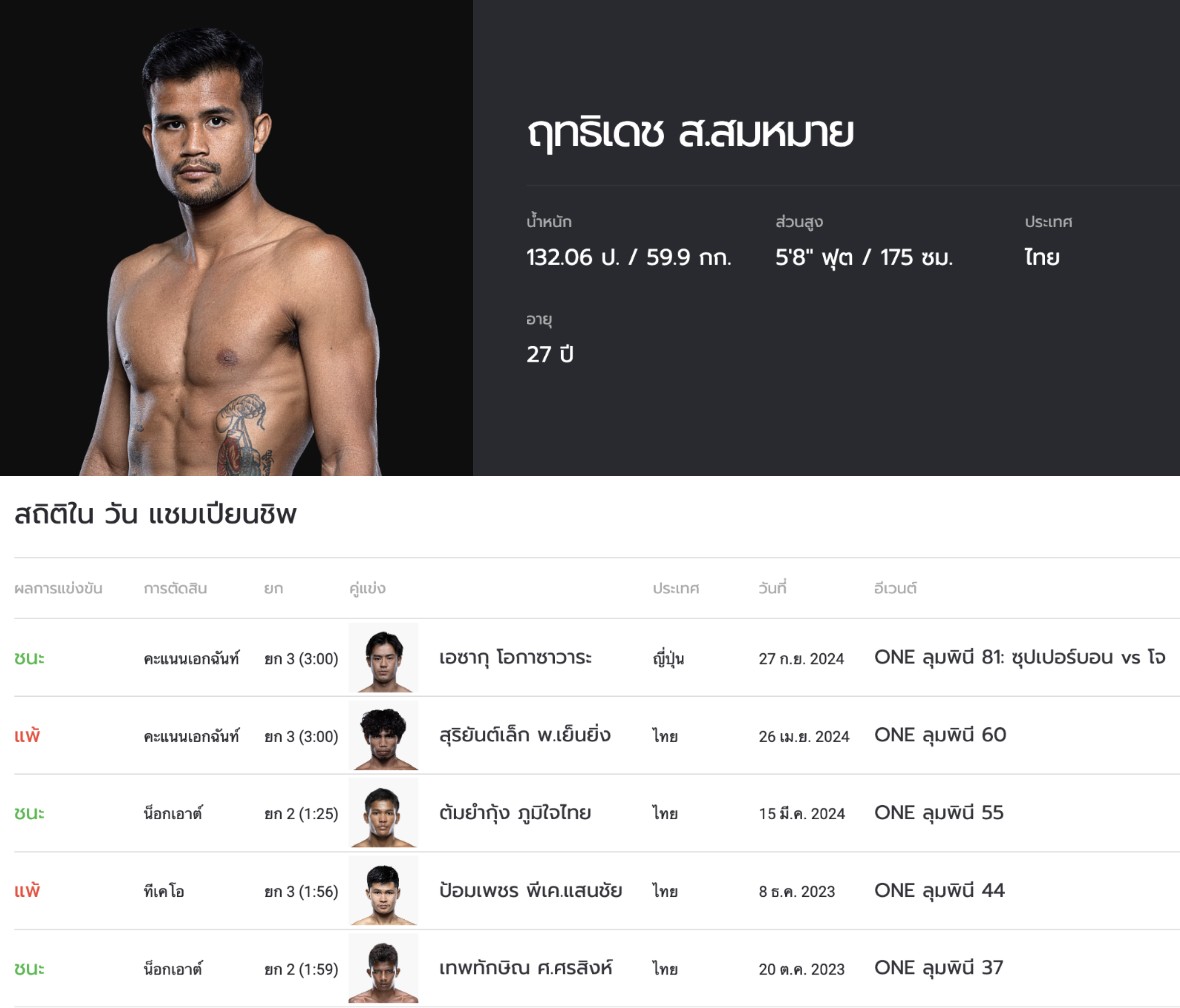Open event ONE ลุมพินี 55 link
Viewport: 1180px width, 1008px height.
[938, 812]
